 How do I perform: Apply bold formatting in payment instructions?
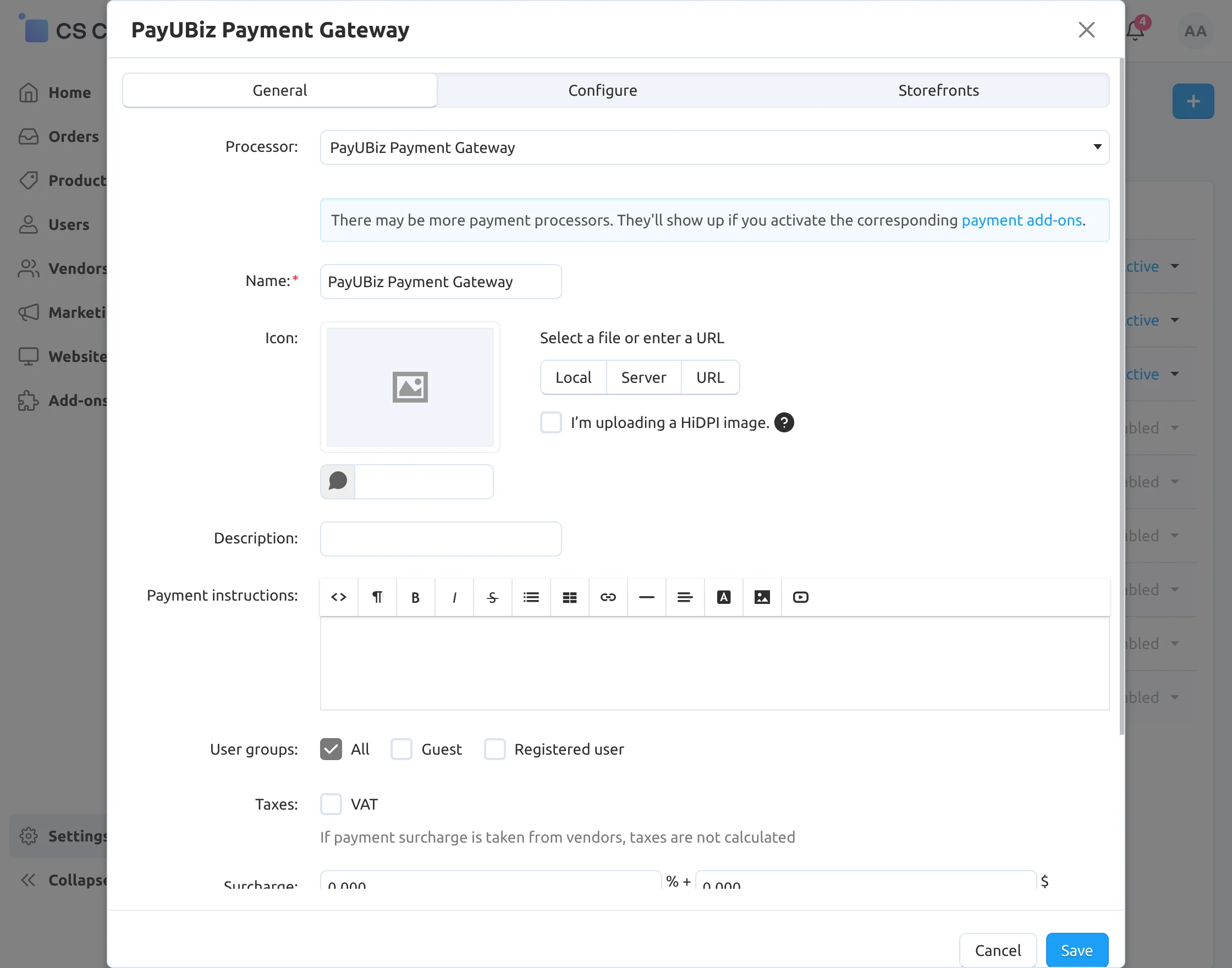[x=415, y=597]
